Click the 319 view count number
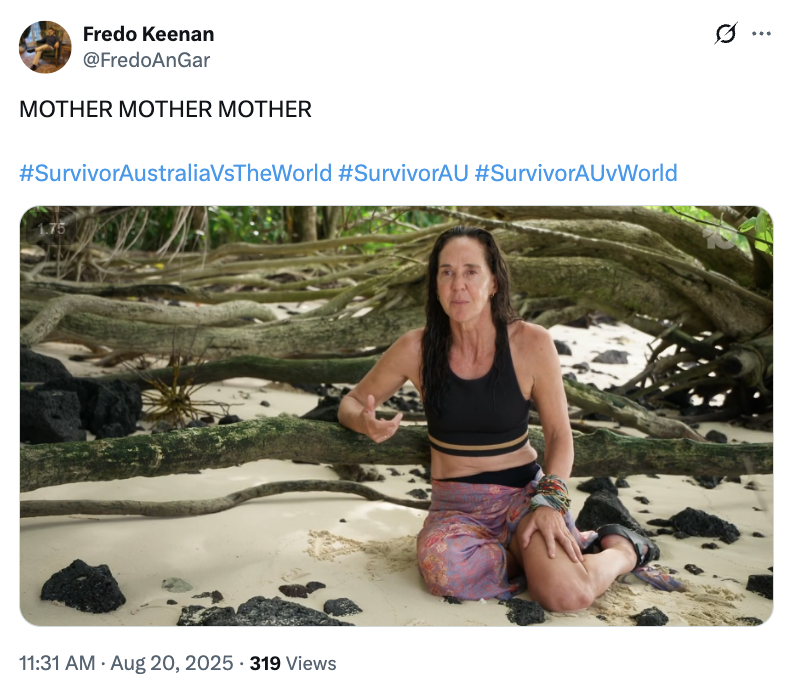The height and width of the screenshot is (682, 794). tap(264, 663)
